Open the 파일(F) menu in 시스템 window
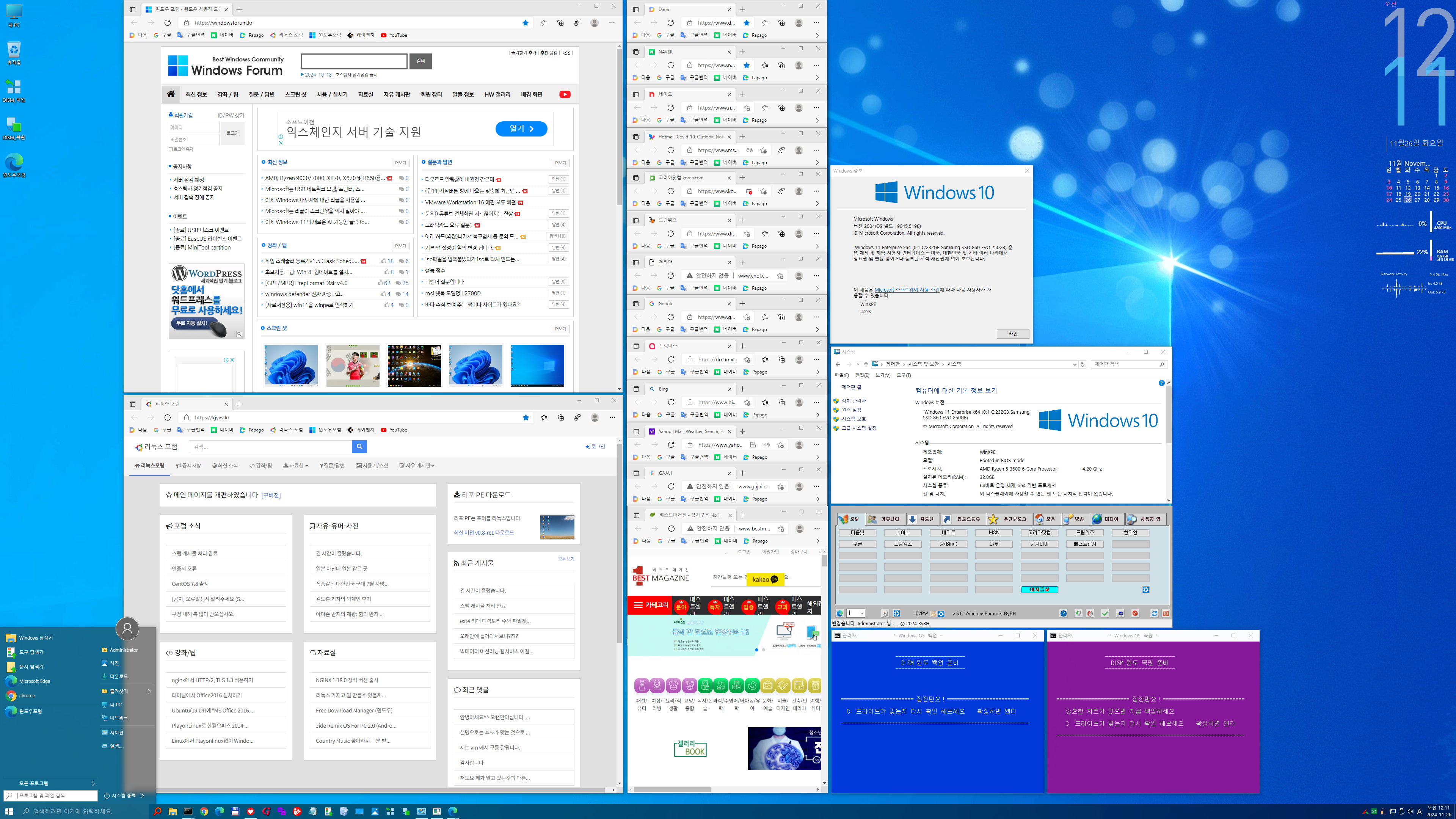 click(x=841, y=375)
